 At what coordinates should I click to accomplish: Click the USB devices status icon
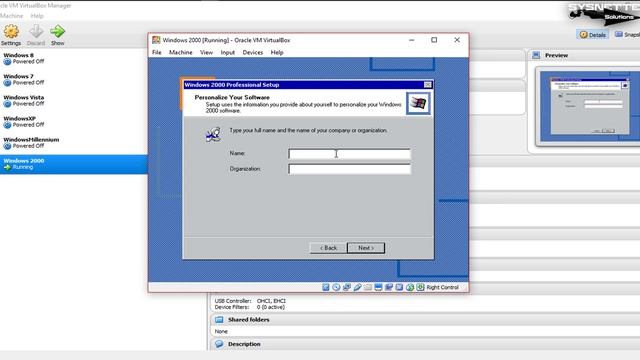tap(358, 287)
